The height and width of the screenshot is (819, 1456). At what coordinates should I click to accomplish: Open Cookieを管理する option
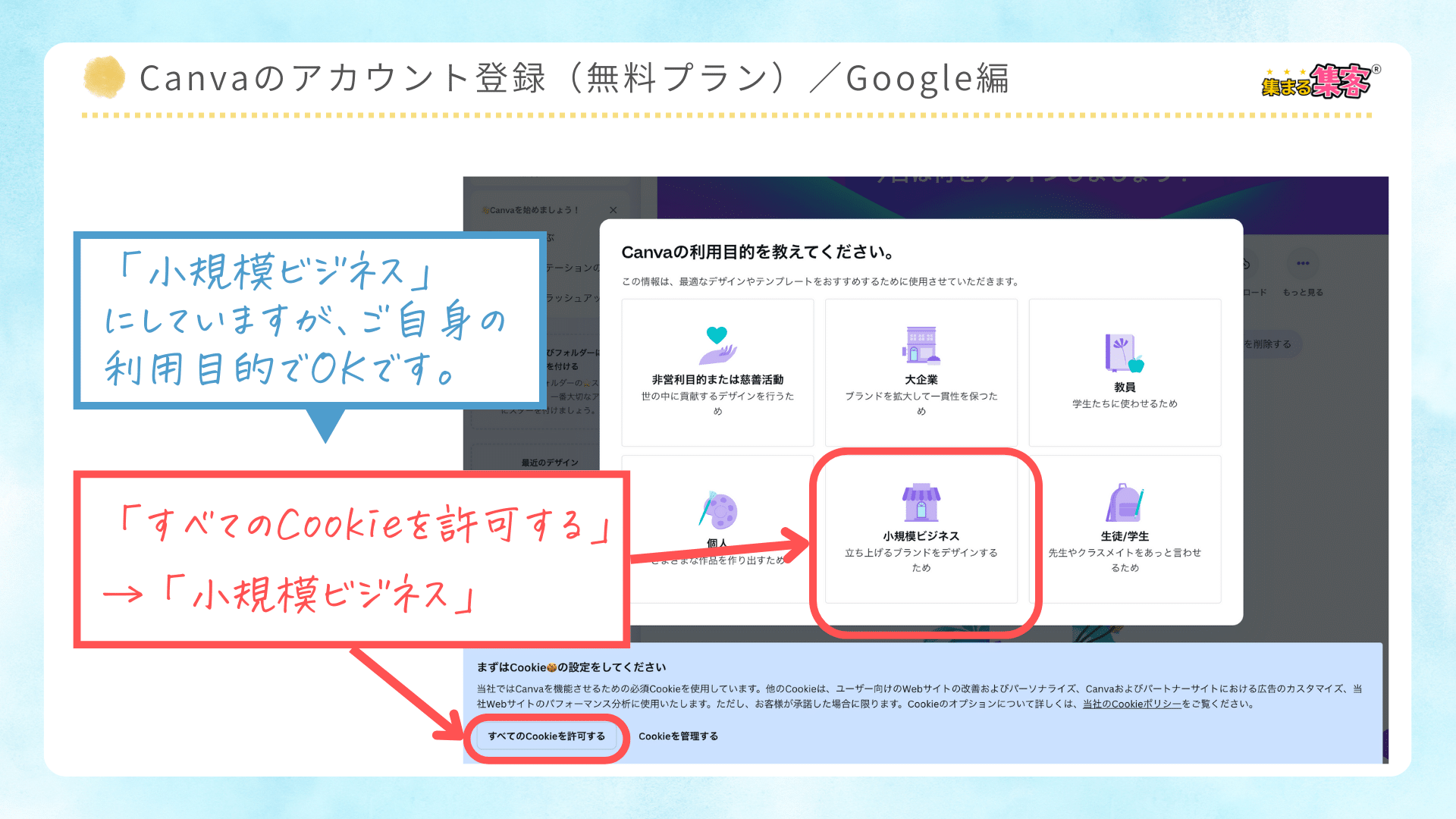click(678, 736)
